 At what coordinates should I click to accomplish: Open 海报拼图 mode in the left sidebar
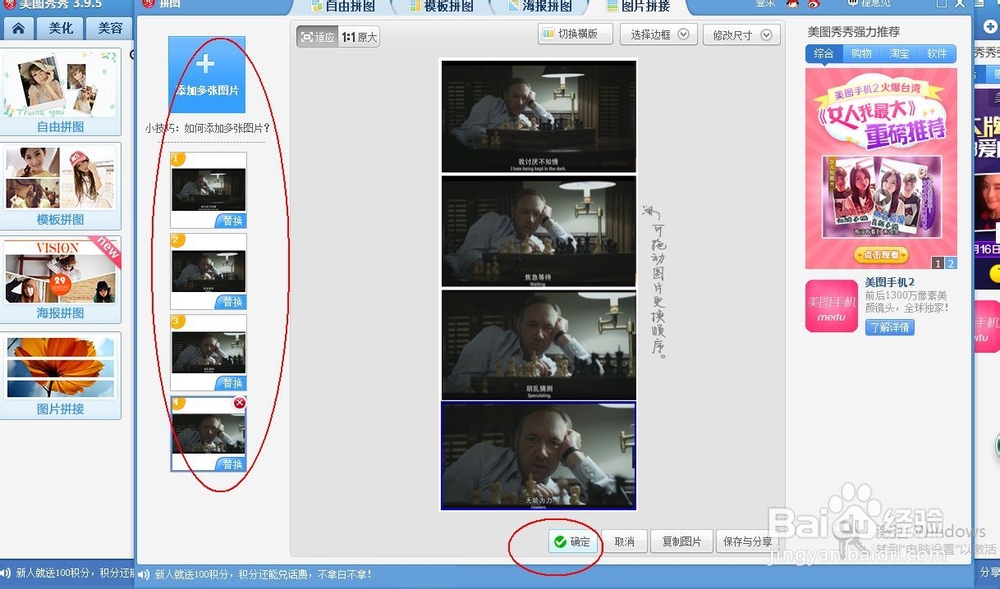(60, 279)
